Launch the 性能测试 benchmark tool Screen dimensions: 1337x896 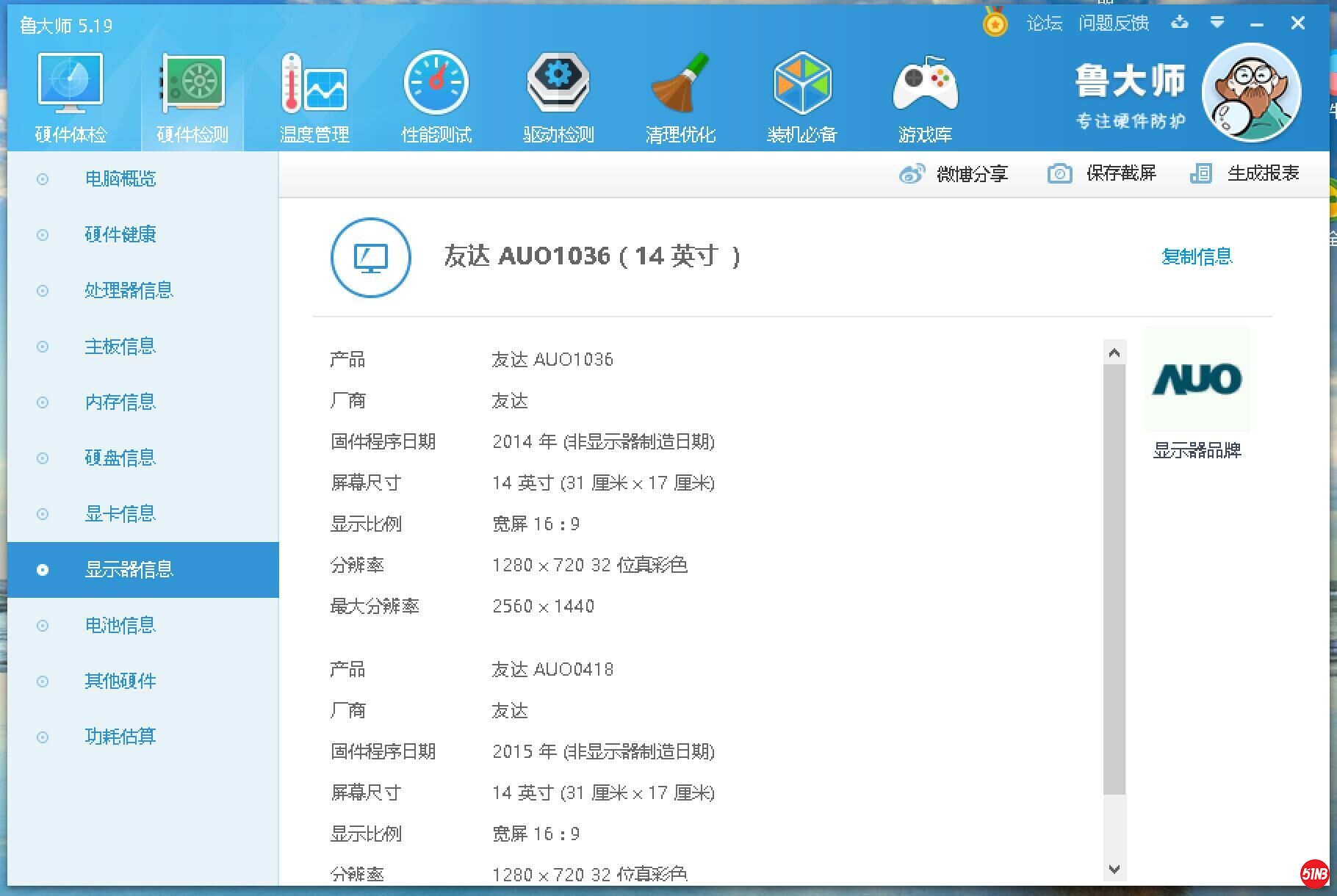436,92
